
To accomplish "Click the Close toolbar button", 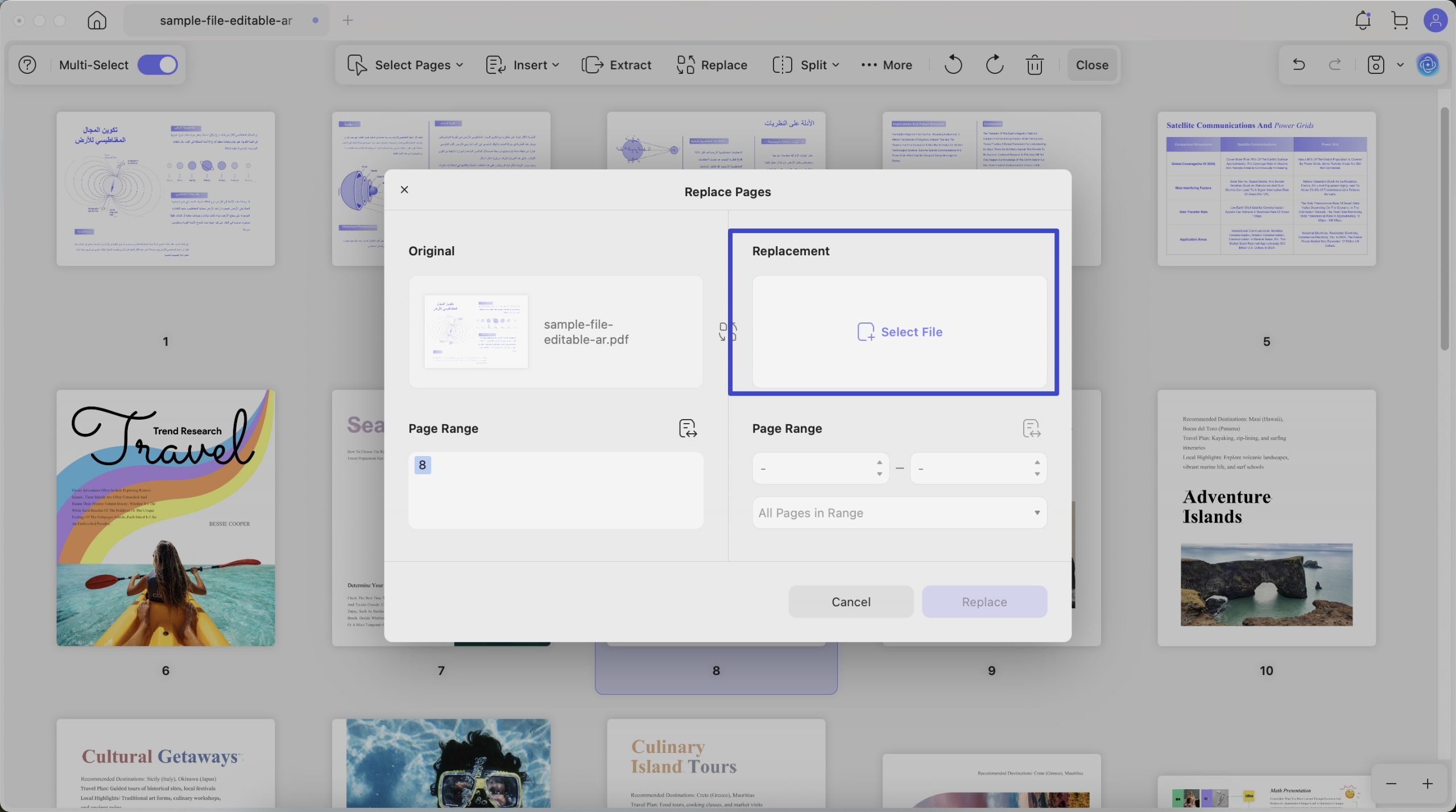I will click(x=1092, y=65).
